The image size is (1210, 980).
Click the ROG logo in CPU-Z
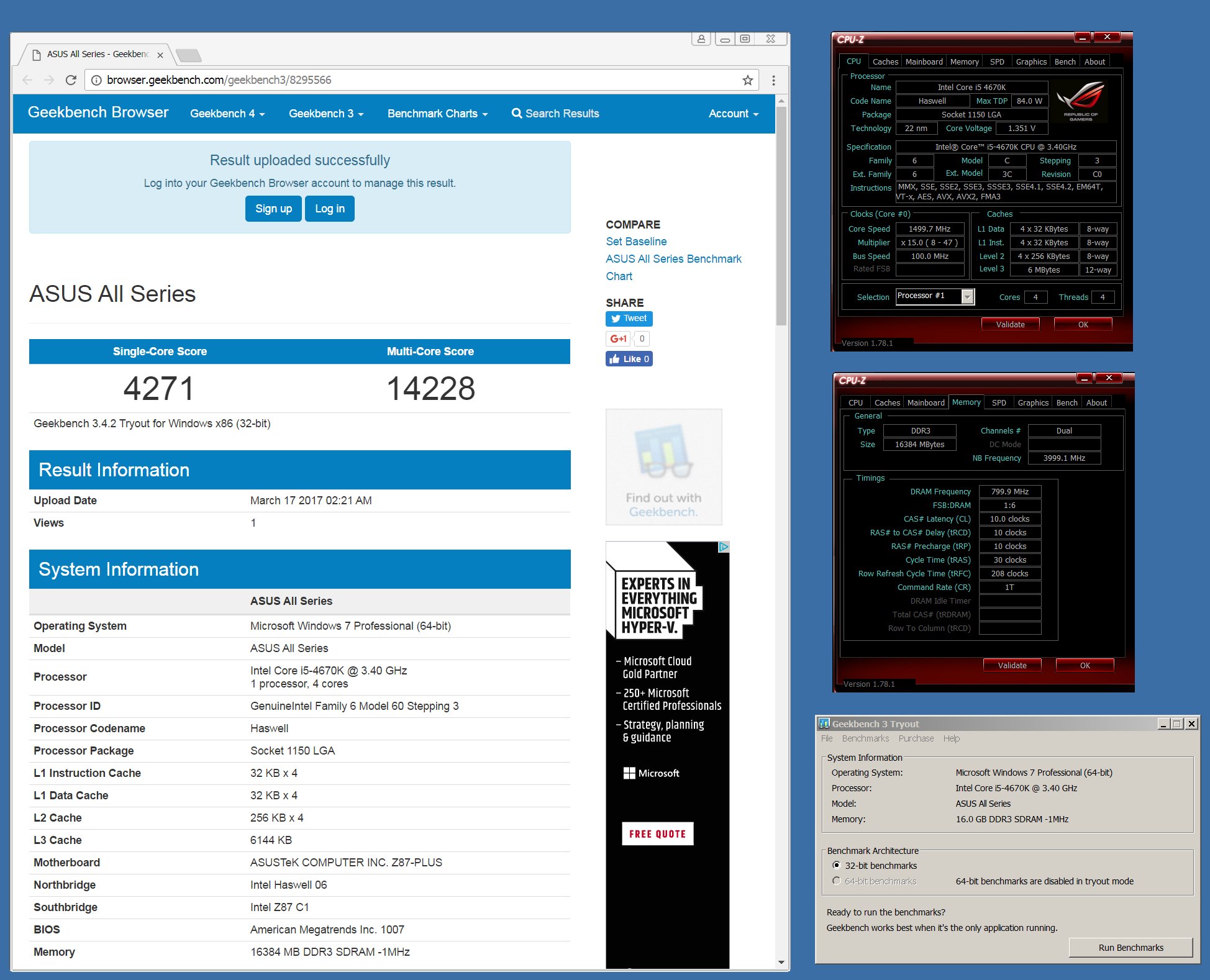click(1081, 100)
